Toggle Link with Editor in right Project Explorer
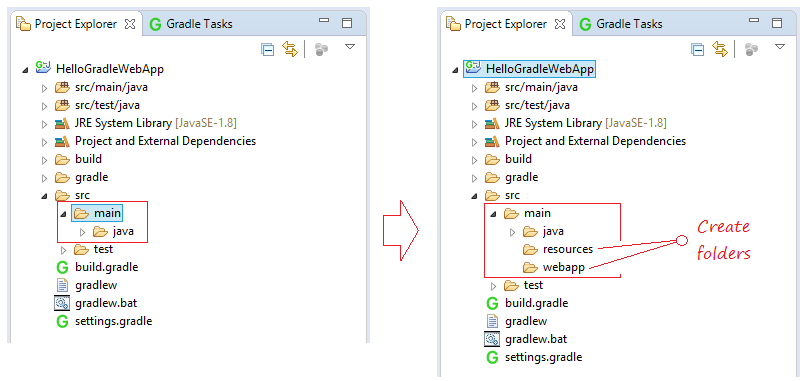The height and width of the screenshot is (381, 808). 720,49
